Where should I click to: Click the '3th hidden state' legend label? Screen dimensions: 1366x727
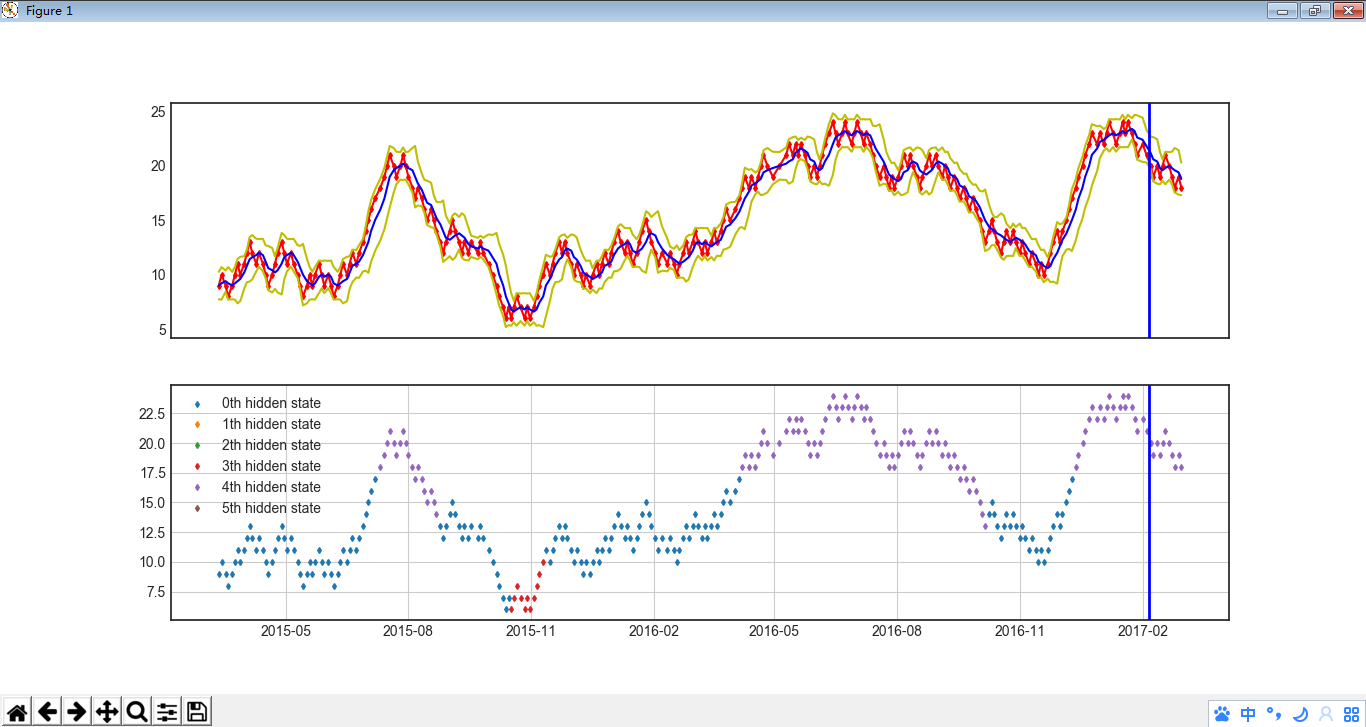click(271, 466)
